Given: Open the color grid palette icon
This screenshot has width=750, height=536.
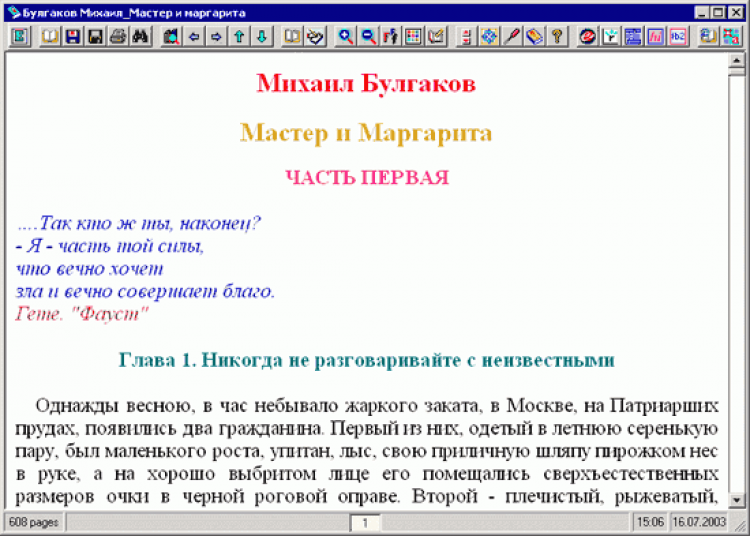Looking at the screenshot, I should point(413,36).
